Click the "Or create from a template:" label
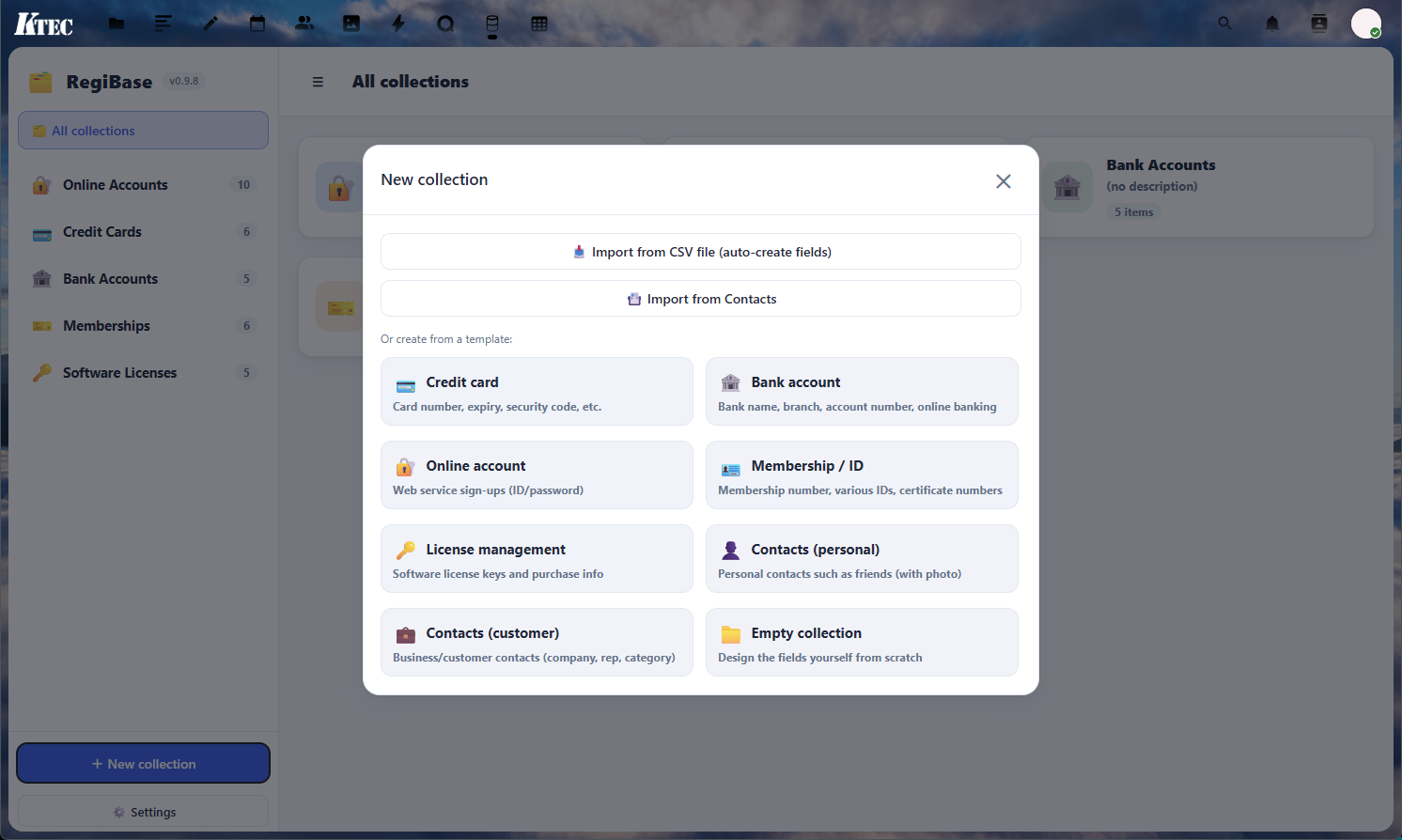This screenshot has width=1402, height=840. [446, 339]
